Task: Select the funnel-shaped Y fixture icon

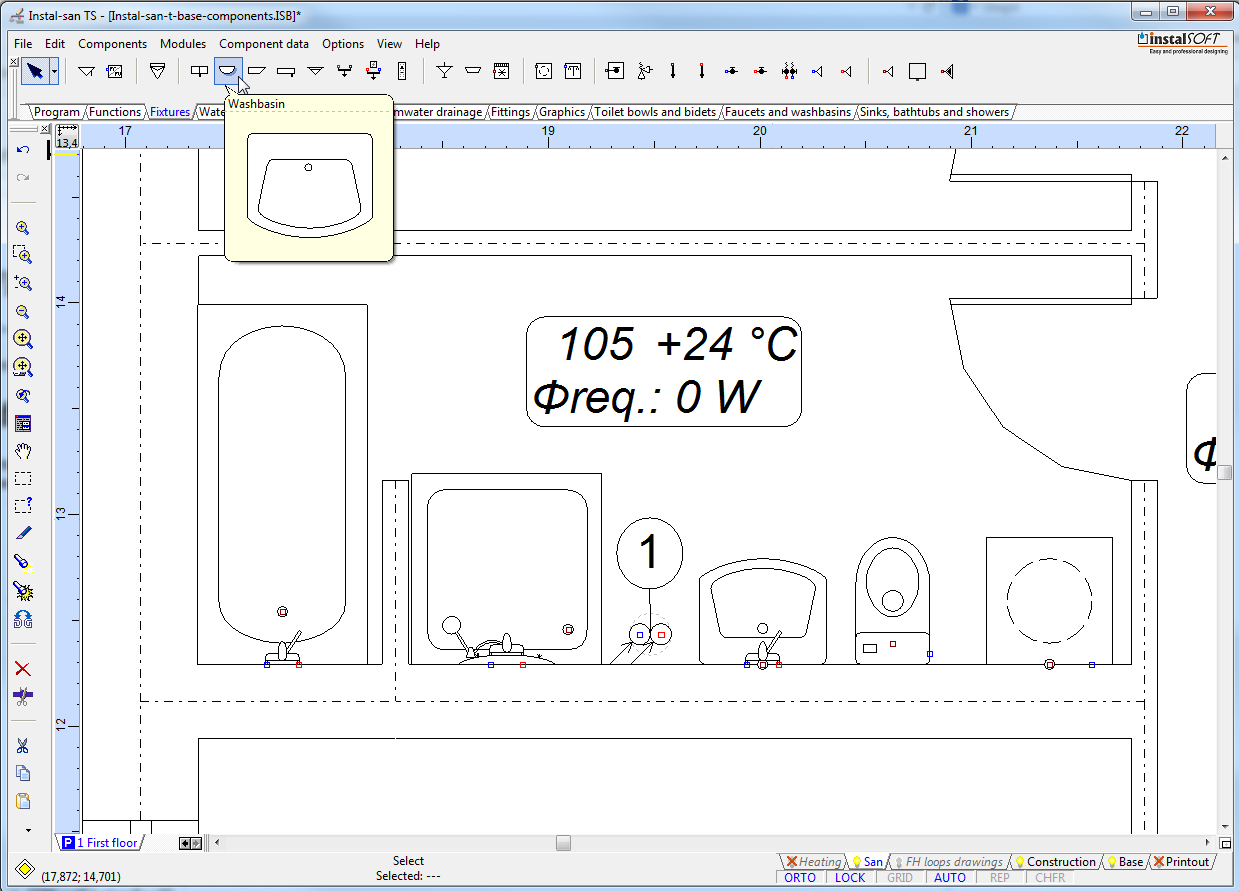Action: [445, 71]
